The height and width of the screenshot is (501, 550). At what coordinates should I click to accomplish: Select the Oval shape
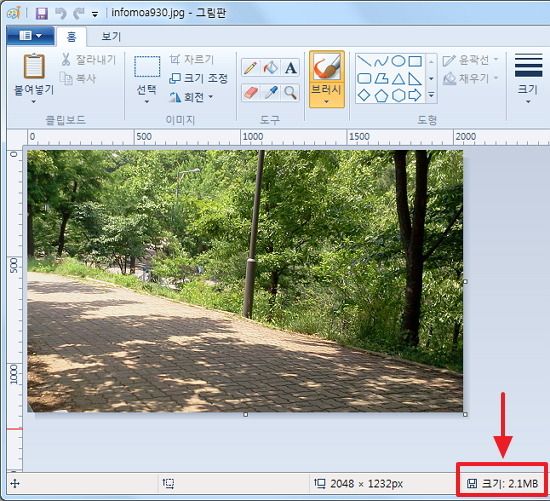pos(398,61)
